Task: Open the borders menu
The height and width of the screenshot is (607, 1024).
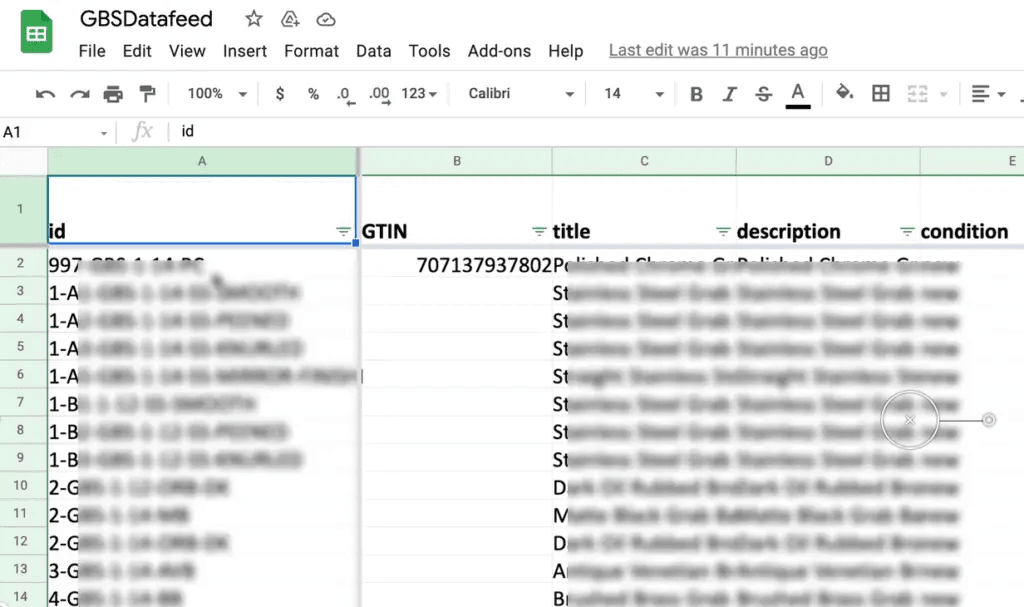Action: pyautogui.click(x=881, y=93)
